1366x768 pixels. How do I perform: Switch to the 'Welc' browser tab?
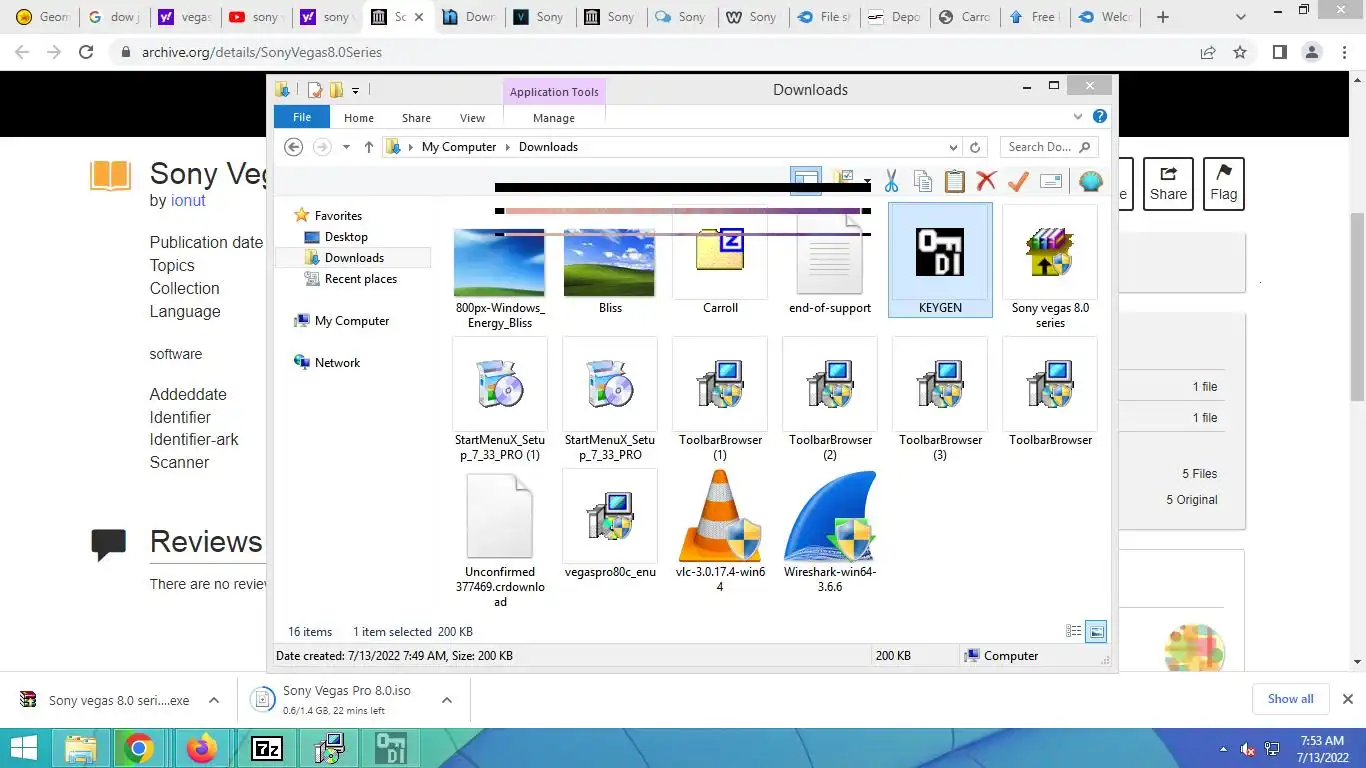pos(1104,17)
